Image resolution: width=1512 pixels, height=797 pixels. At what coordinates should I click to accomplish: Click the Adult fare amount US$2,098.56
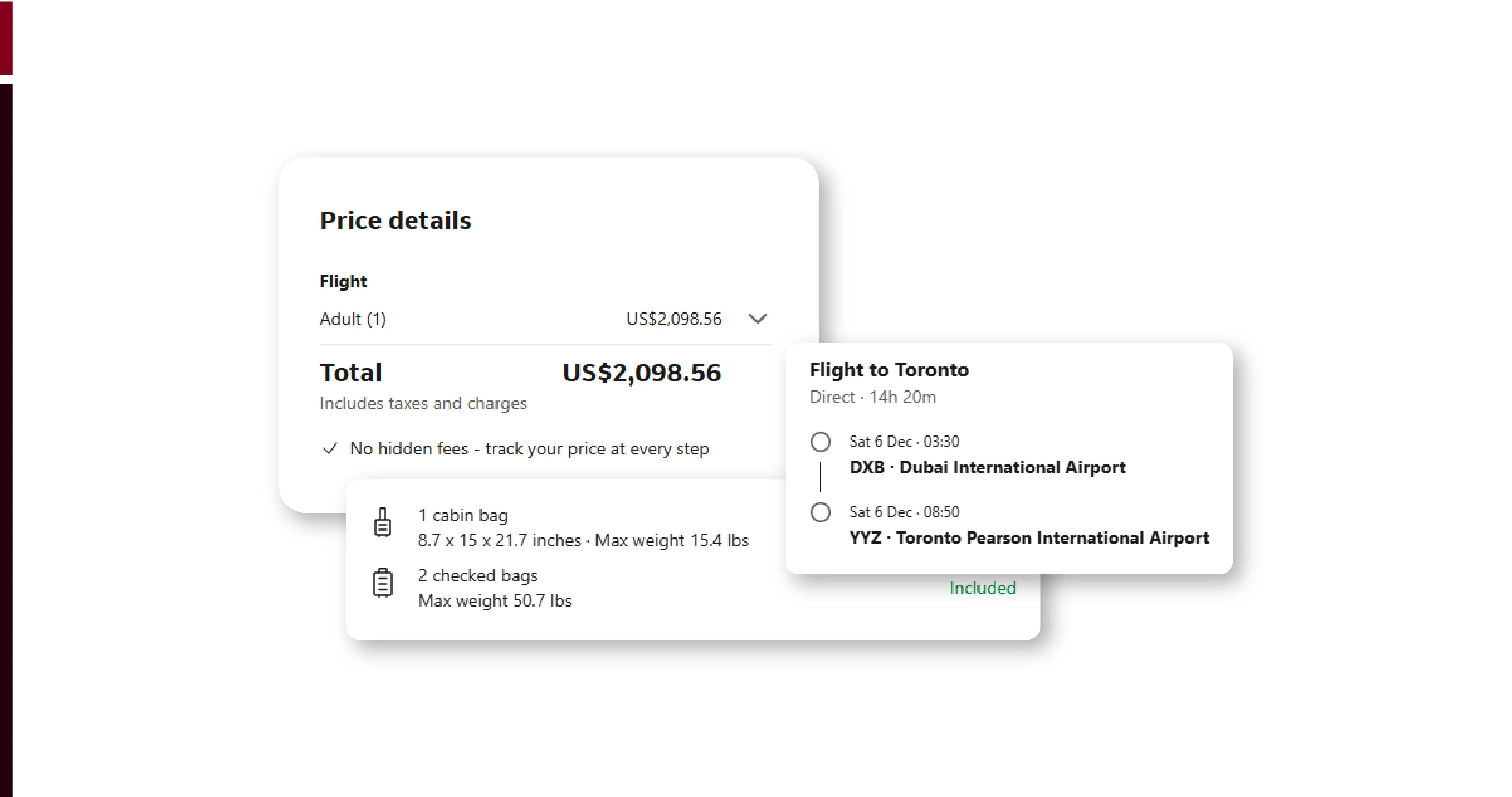tap(673, 319)
